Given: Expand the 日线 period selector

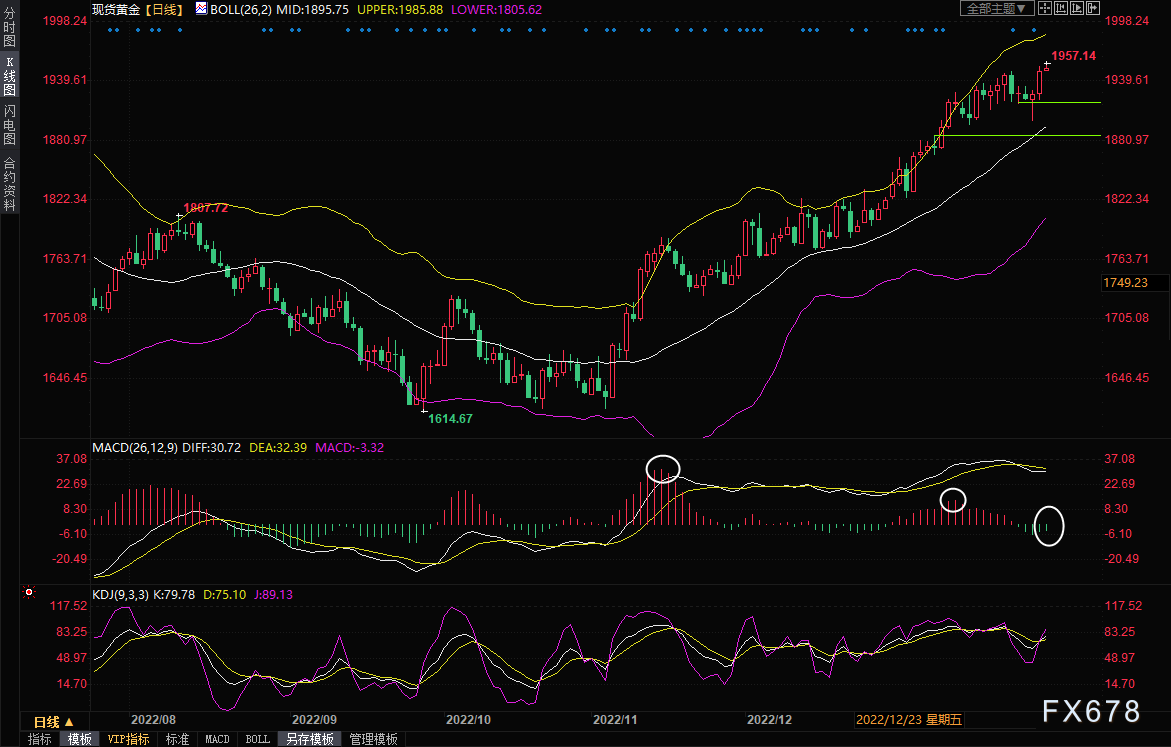Looking at the screenshot, I should pyautogui.click(x=54, y=721).
